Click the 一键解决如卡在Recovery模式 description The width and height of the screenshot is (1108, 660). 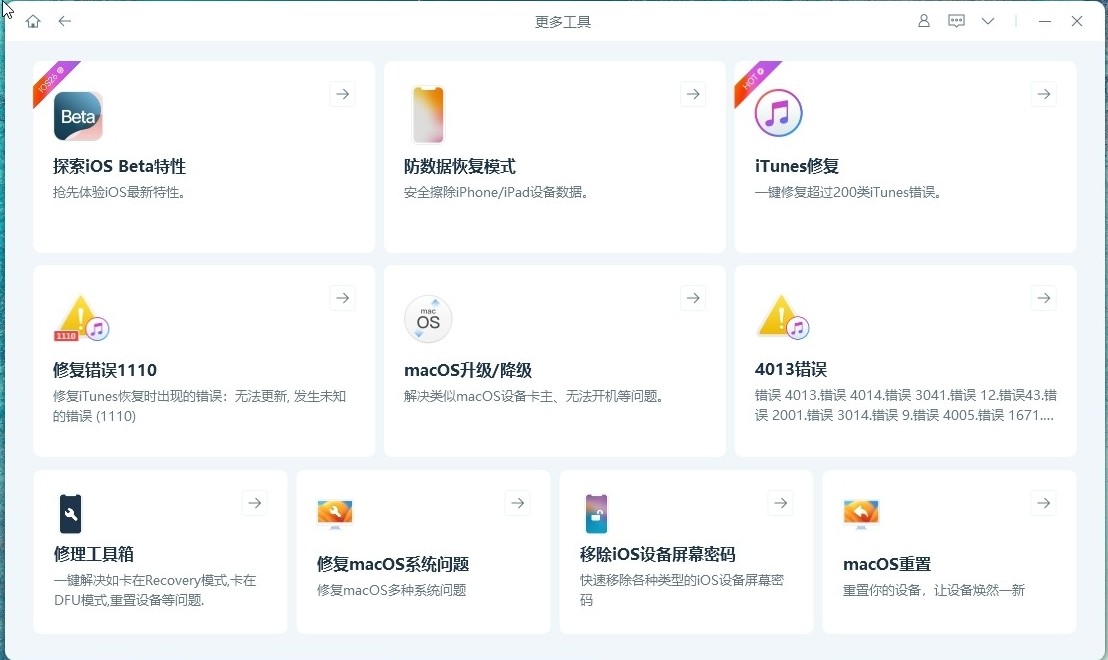pos(155,590)
